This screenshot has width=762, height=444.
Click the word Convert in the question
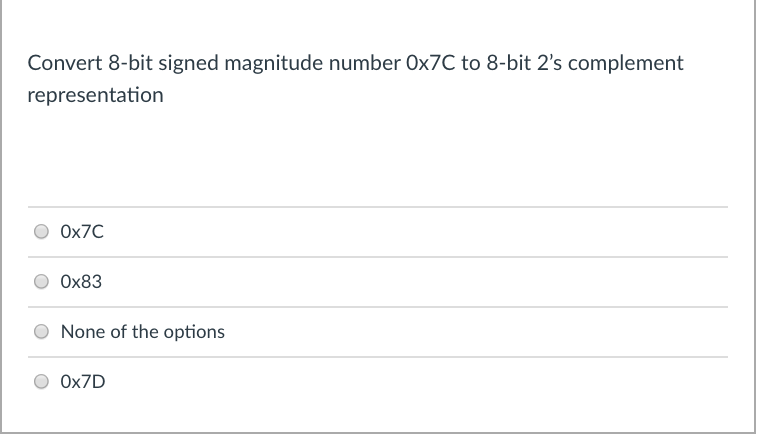65,63
